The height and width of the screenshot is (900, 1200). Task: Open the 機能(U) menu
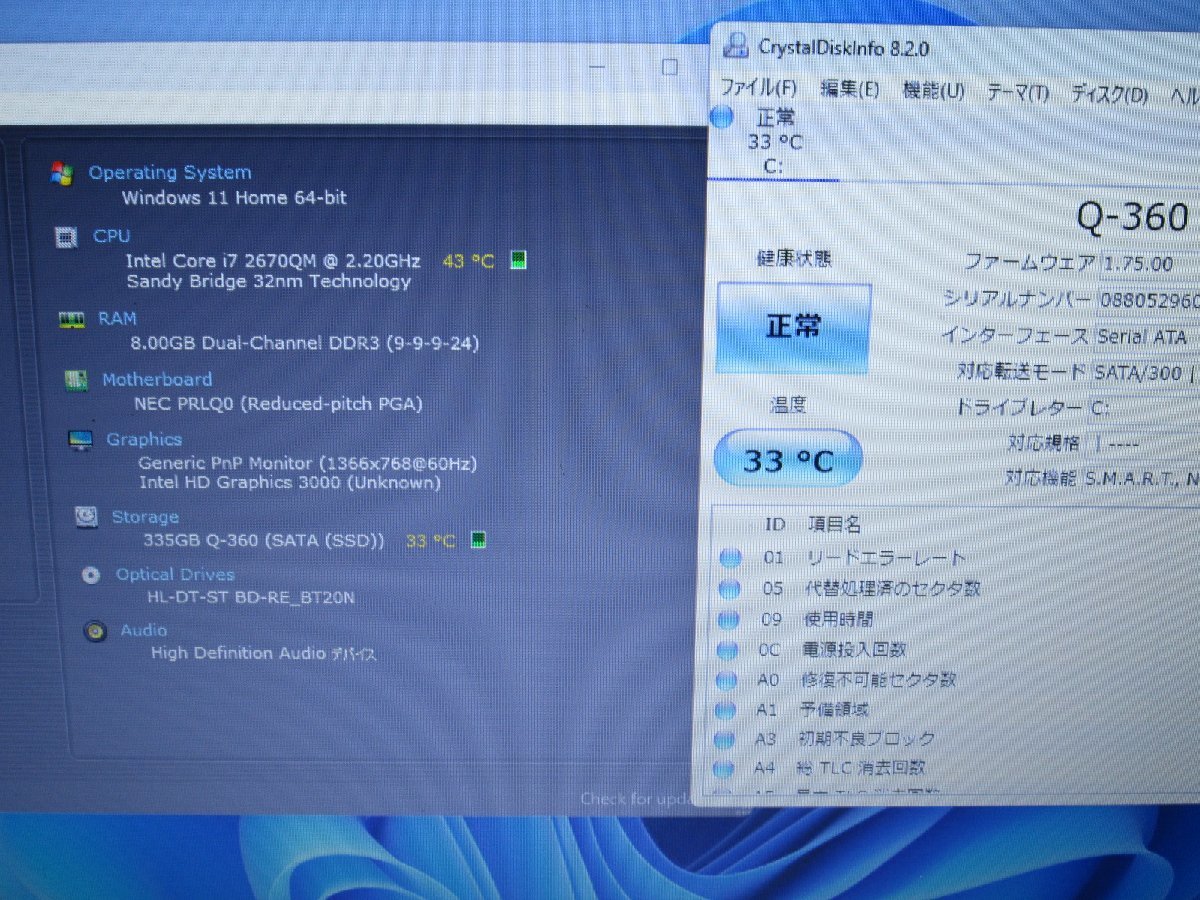pos(933,91)
